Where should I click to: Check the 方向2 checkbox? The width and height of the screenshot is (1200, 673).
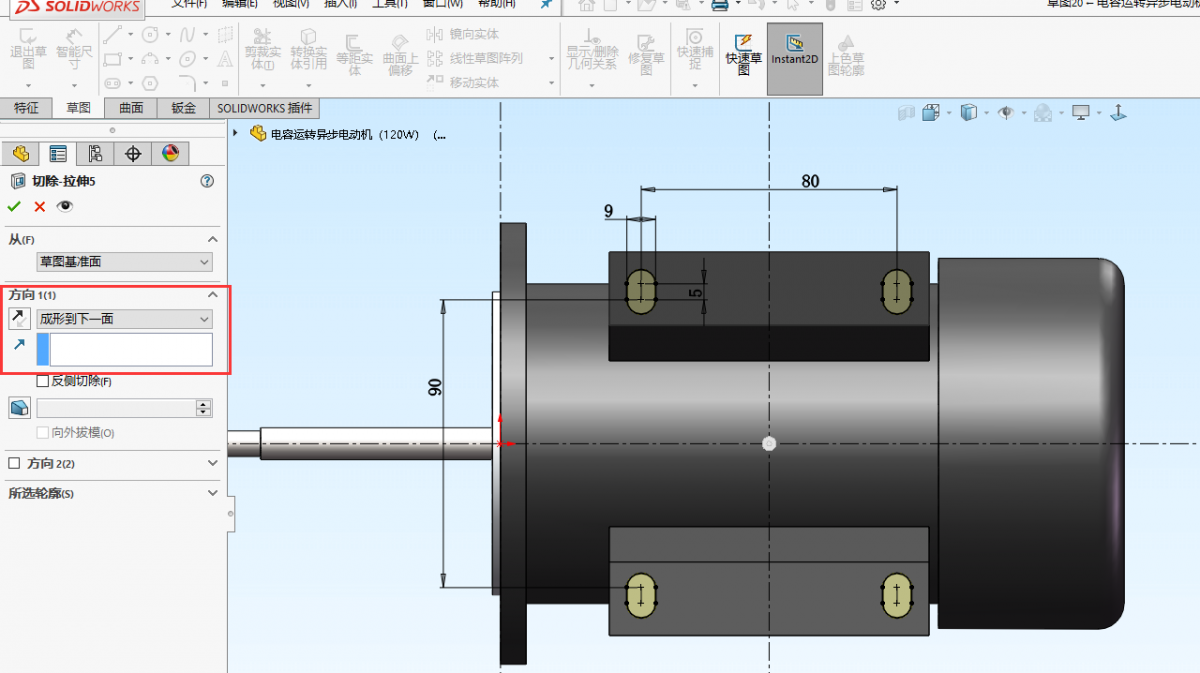click(14, 463)
